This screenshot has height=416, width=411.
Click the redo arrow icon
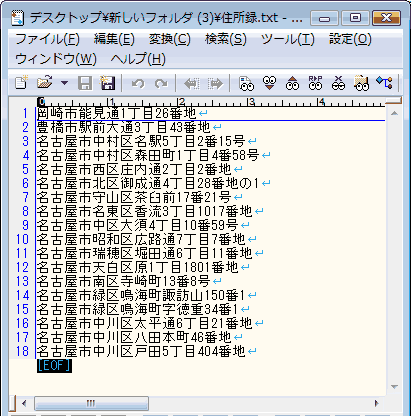point(161,83)
